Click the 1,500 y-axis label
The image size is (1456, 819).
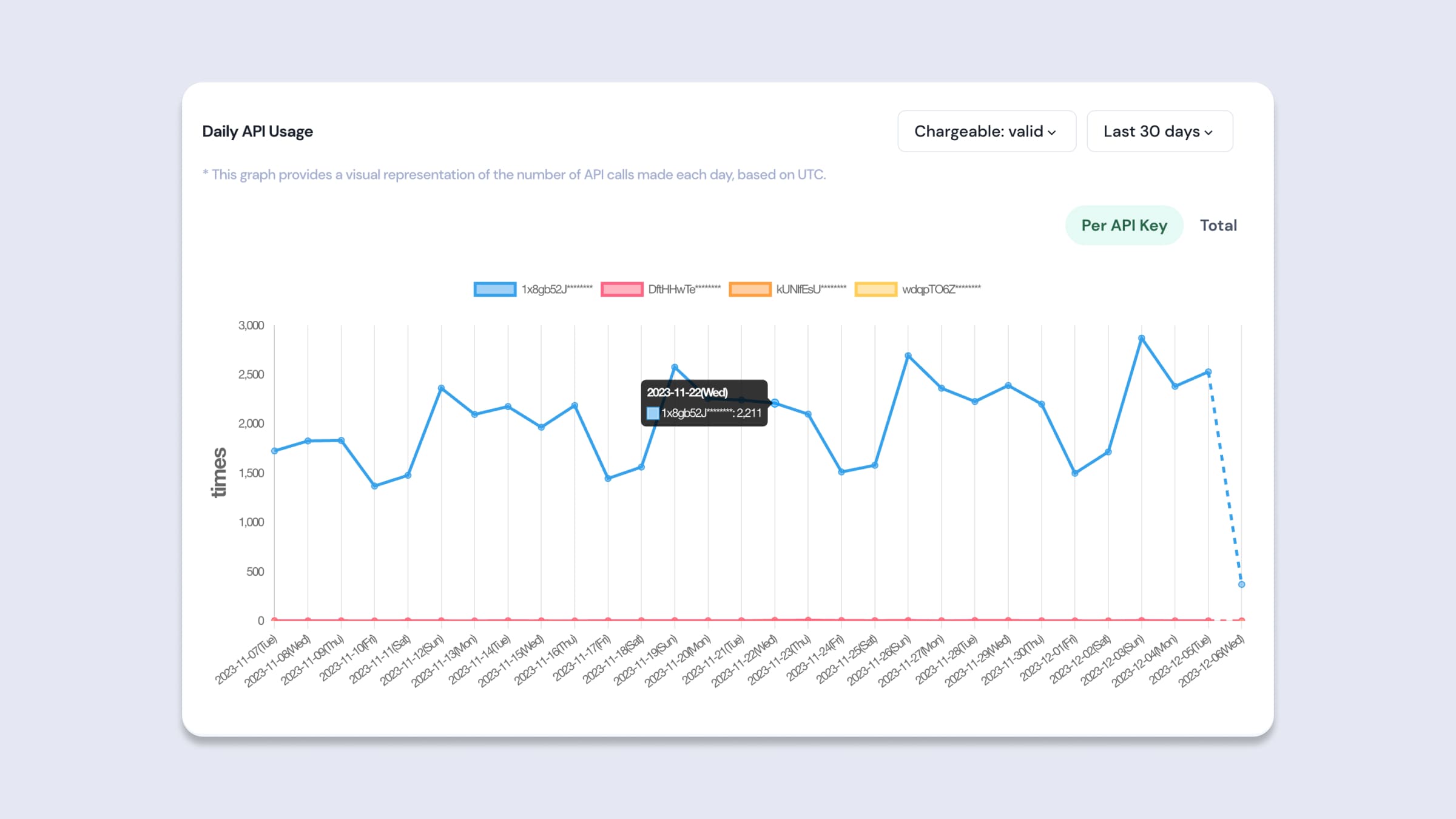(x=251, y=473)
